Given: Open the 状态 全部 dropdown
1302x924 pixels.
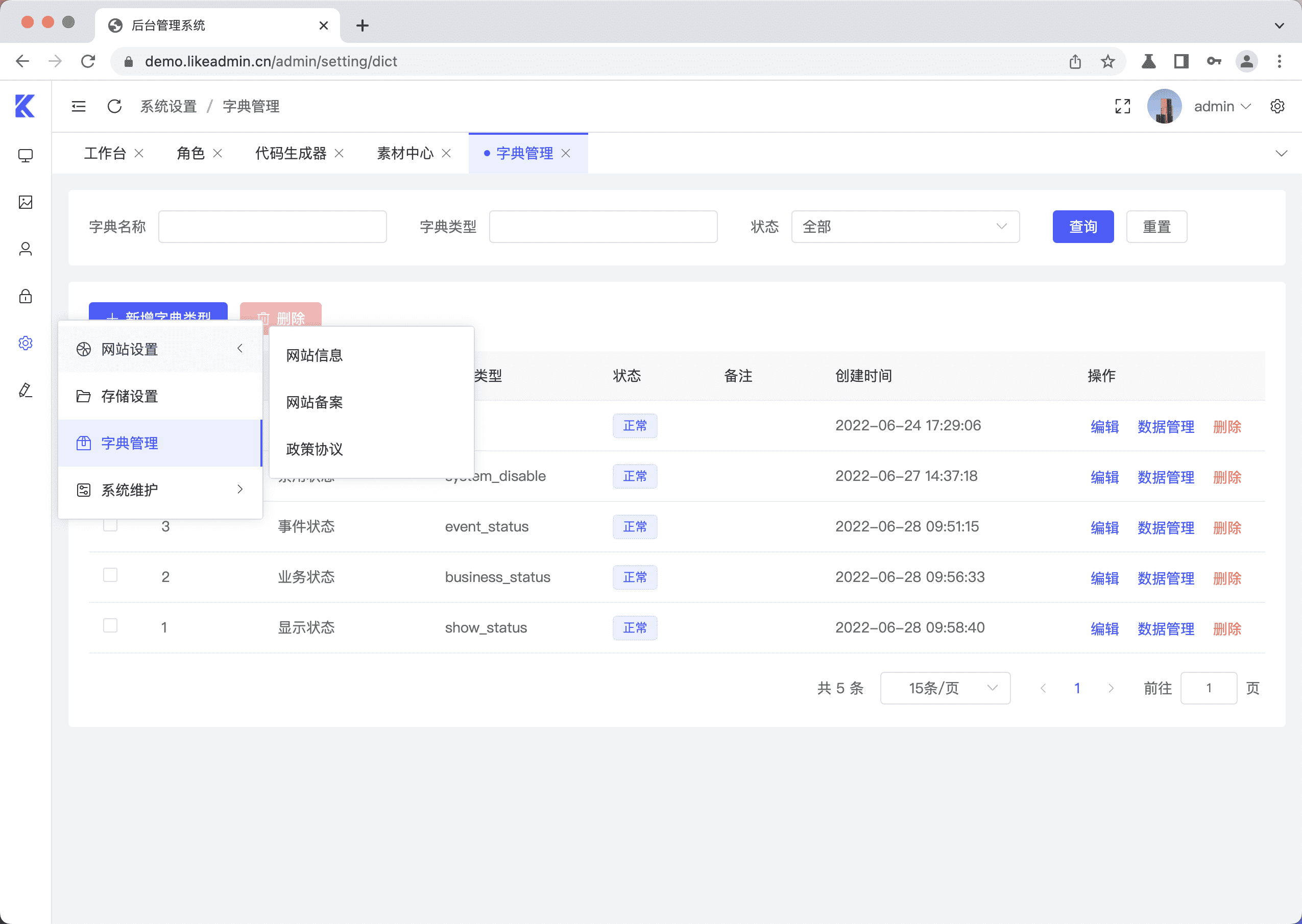Looking at the screenshot, I should [905, 227].
